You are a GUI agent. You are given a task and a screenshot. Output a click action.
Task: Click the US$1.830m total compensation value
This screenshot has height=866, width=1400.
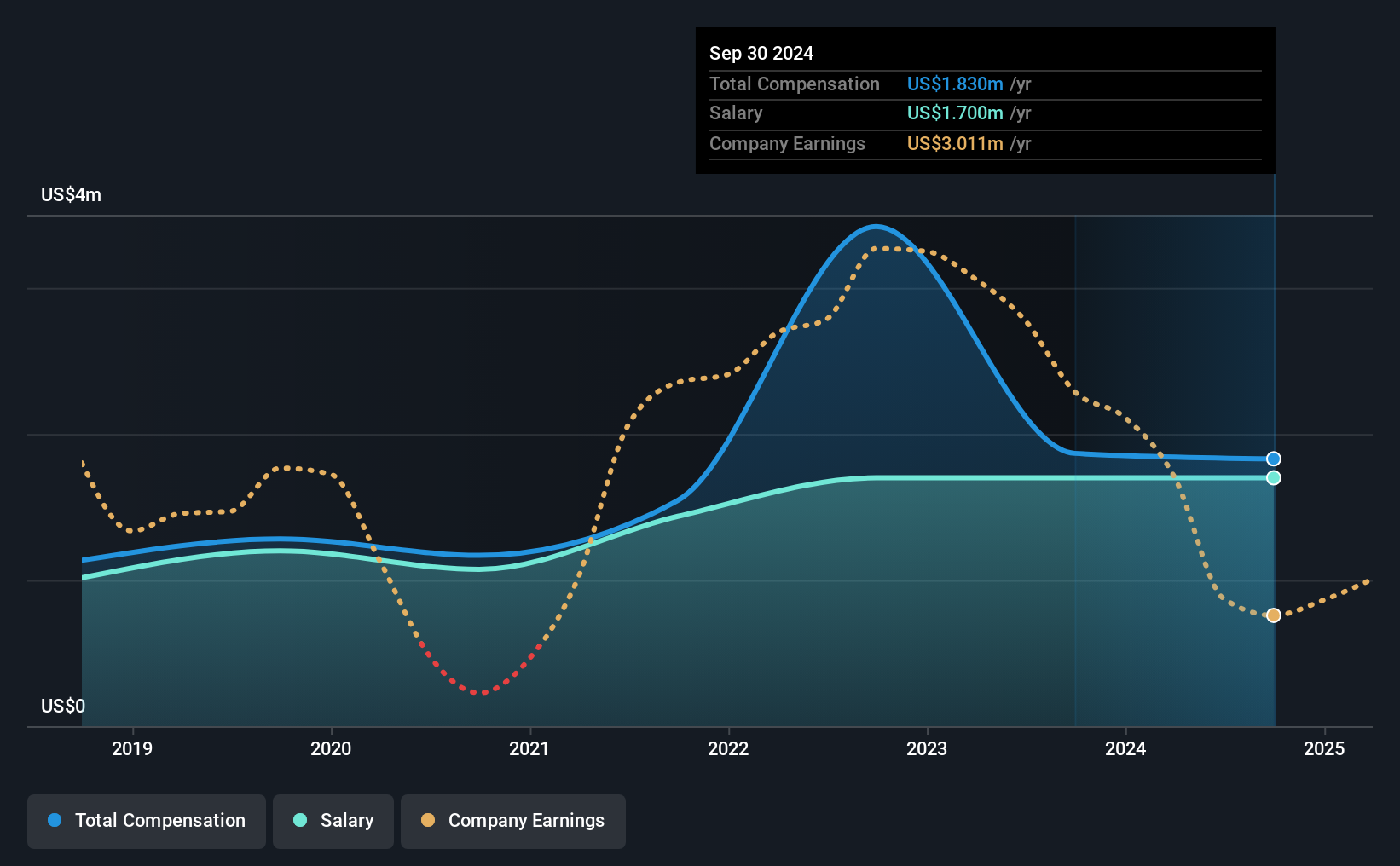pos(955,84)
